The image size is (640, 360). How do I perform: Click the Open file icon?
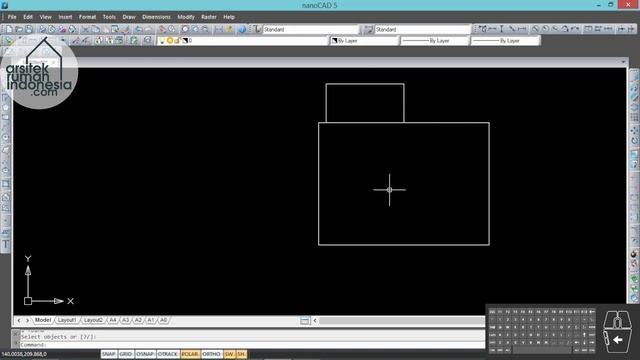pos(19,29)
